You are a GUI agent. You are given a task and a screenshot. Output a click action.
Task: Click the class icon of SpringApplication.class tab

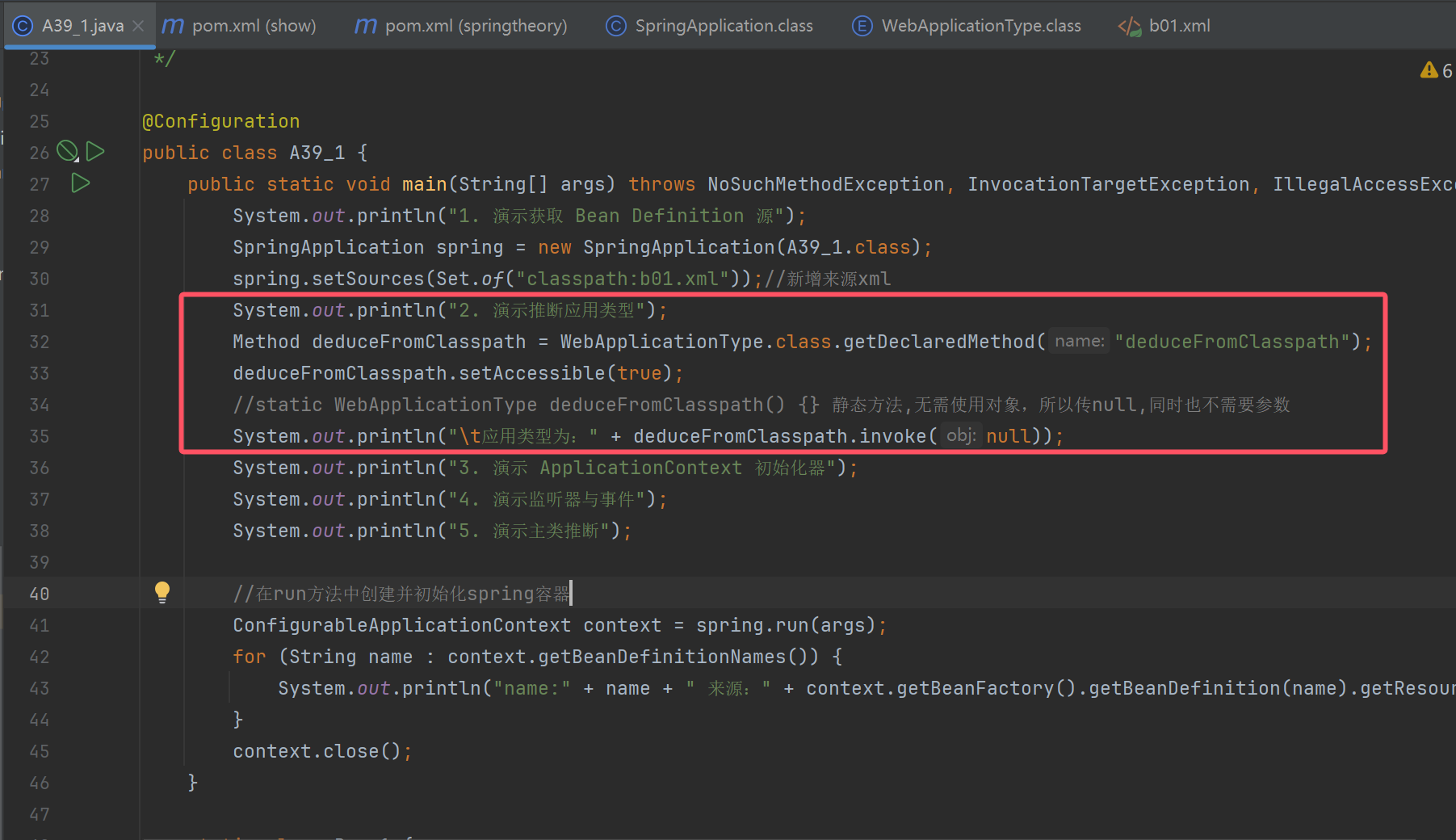(615, 26)
